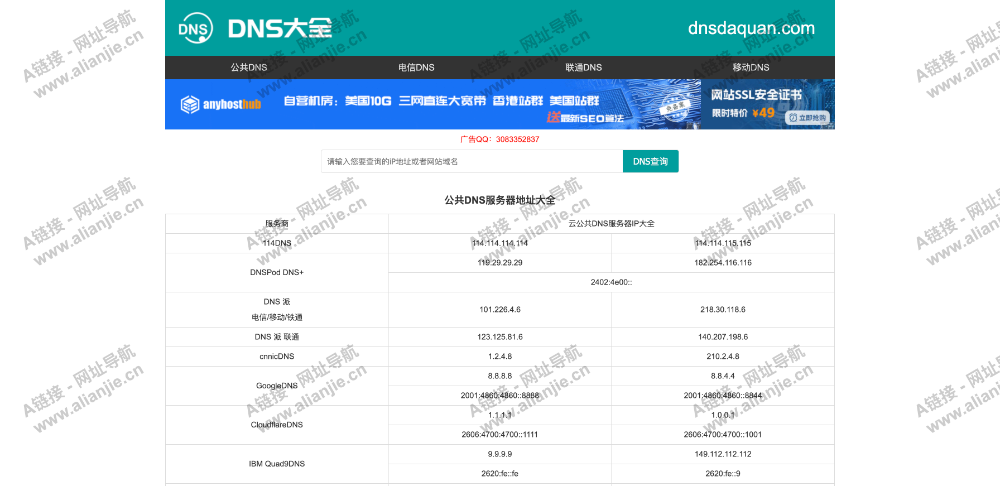
Task: Select the 2606:4700:4700::1111 cell
Action: click(x=500, y=434)
